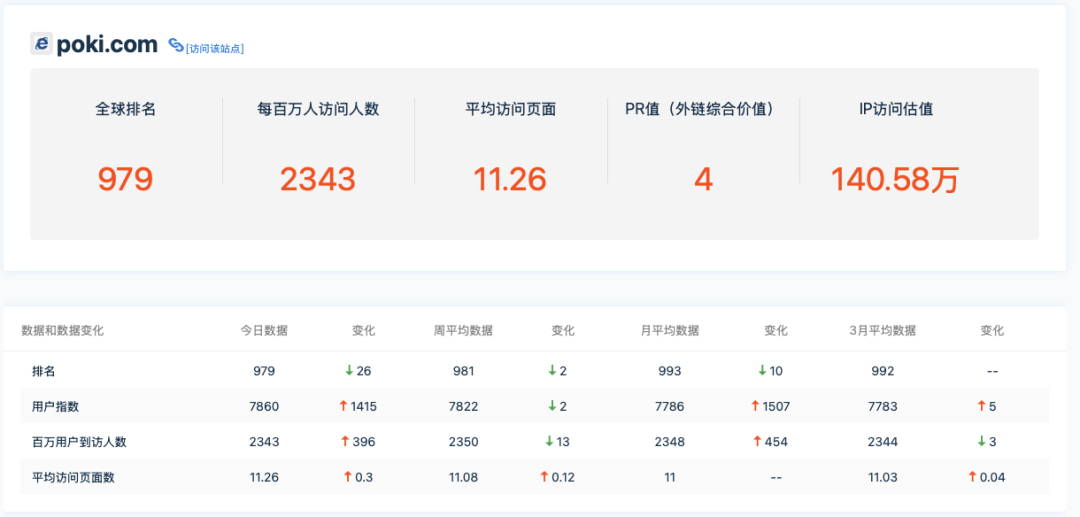Click the weekly visitors value 2350

(463, 442)
